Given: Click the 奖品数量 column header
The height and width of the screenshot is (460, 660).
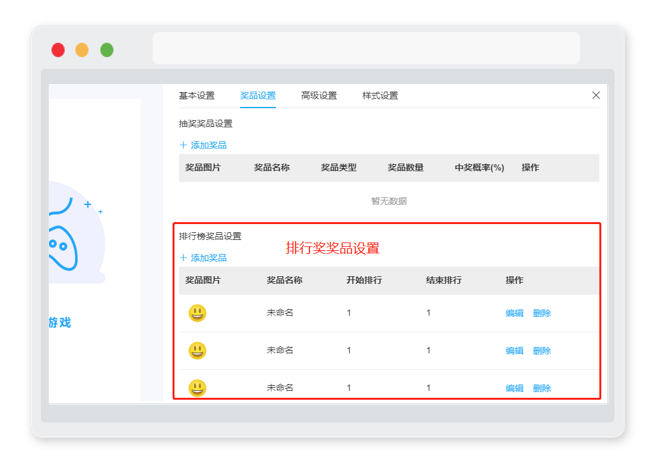Looking at the screenshot, I should pyautogui.click(x=405, y=168).
